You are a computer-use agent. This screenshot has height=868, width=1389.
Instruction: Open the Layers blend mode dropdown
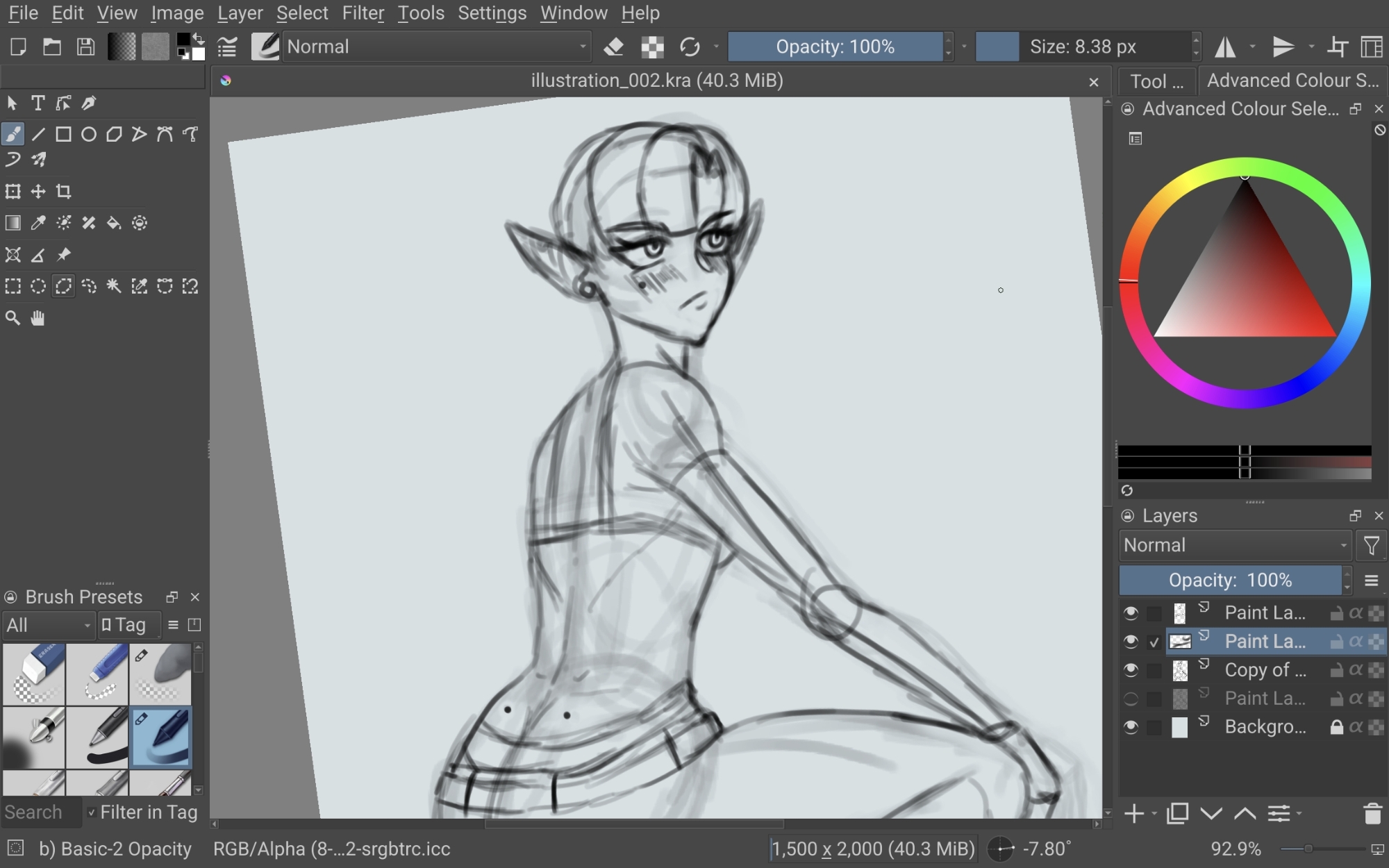point(1235,545)
